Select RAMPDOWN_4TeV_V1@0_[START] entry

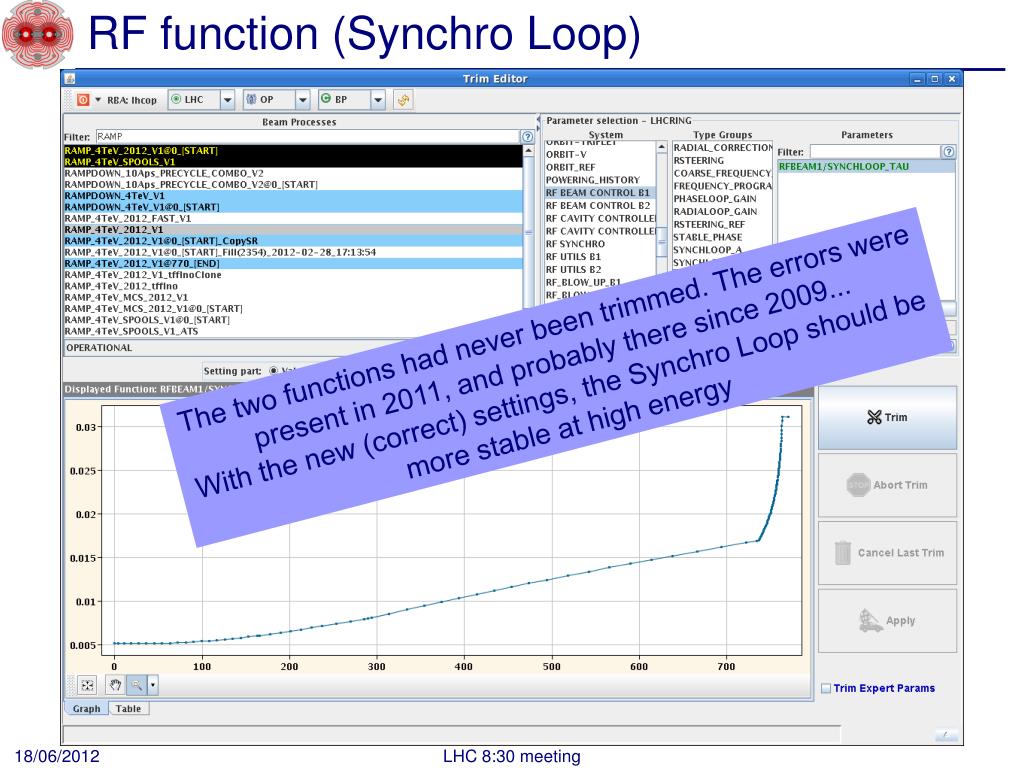coord(293,207)
